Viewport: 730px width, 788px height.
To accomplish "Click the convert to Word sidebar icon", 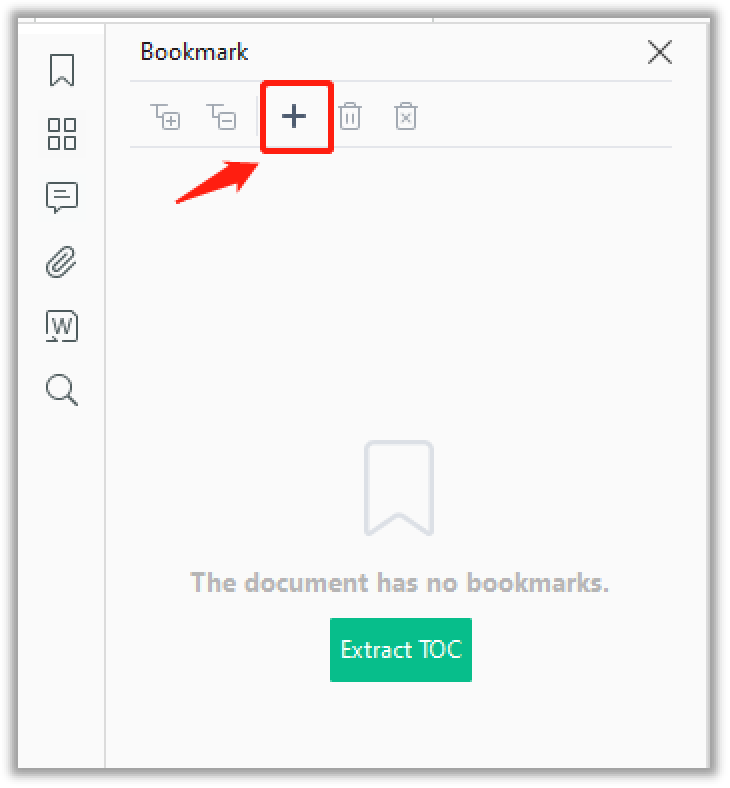I will 62,326.
